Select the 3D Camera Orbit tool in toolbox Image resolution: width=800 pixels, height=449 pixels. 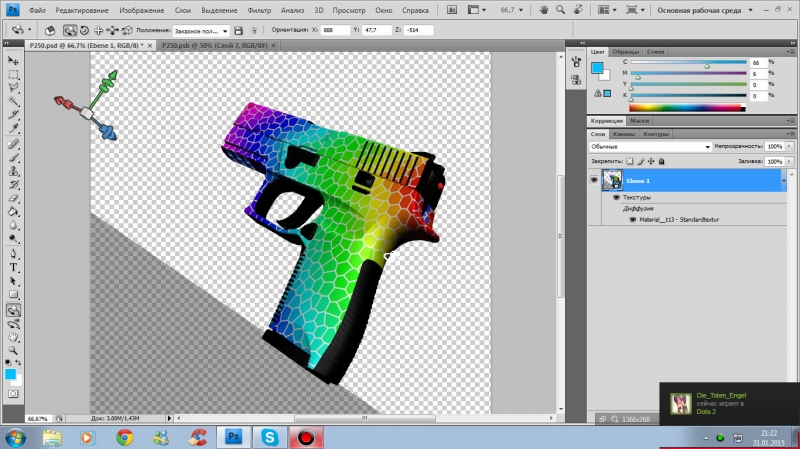pos(13,323)
